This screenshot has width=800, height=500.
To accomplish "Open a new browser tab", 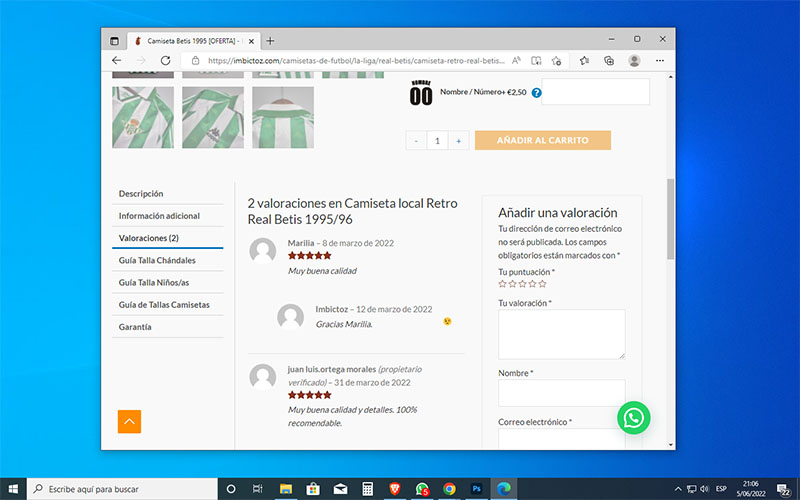I will (x=270, y=41).
